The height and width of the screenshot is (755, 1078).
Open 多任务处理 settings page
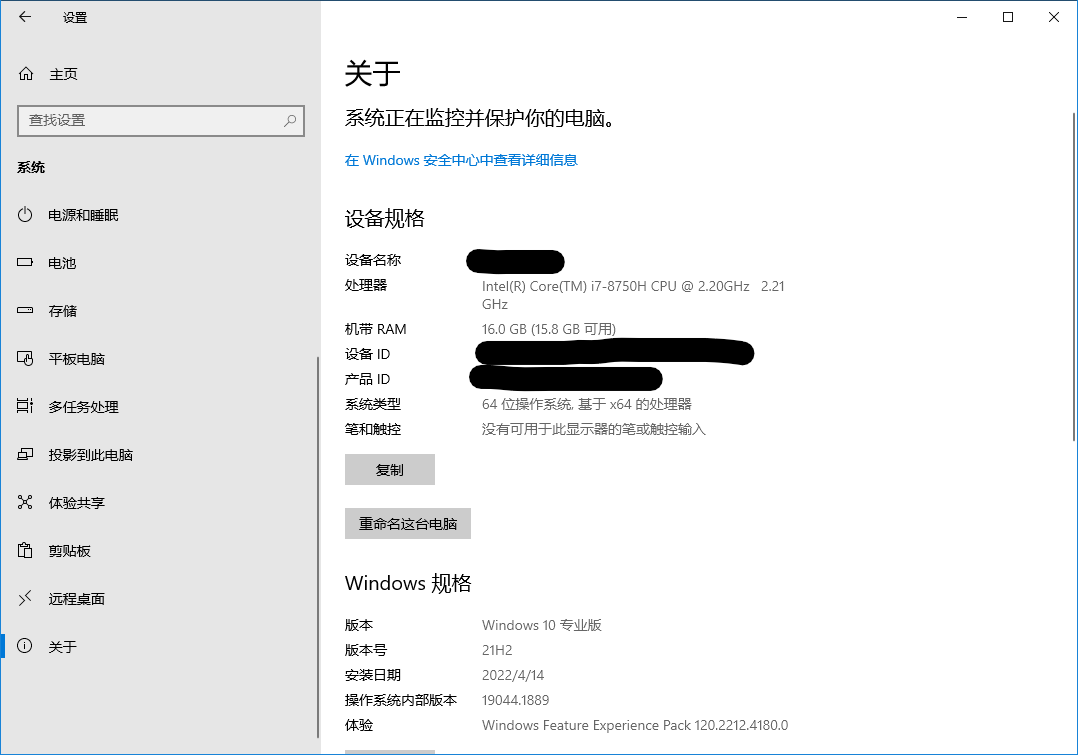pos(160,407)
